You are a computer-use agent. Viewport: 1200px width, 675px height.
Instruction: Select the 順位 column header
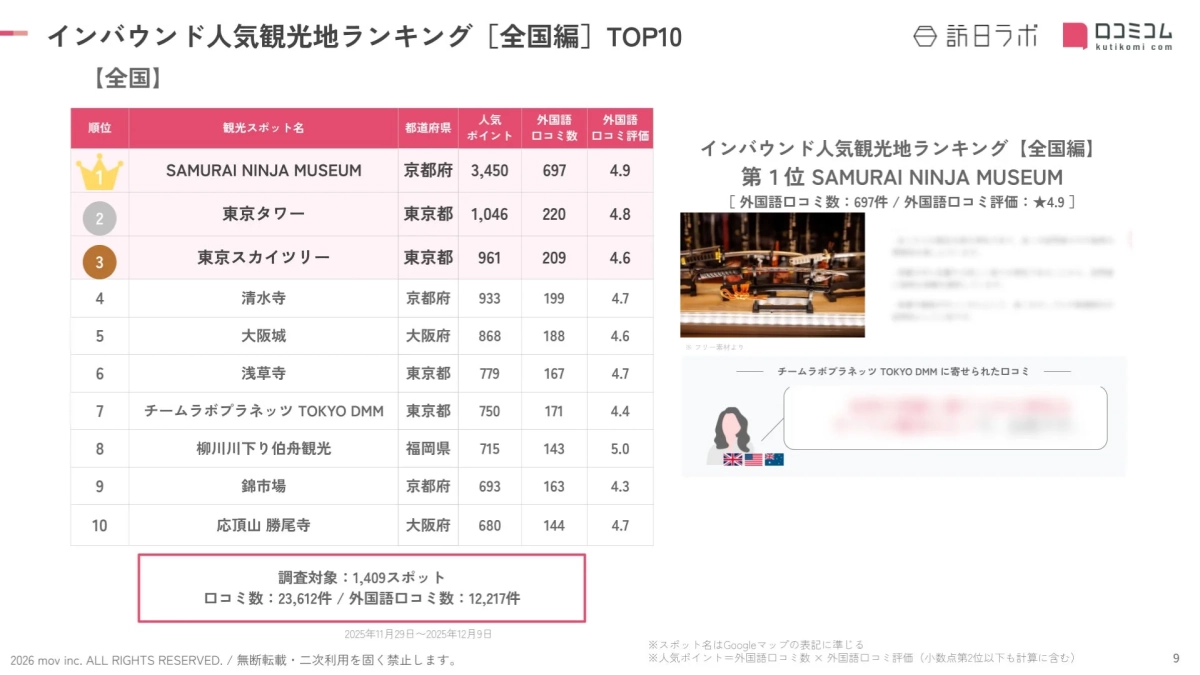pyautogui.click(x=99, y=127)
